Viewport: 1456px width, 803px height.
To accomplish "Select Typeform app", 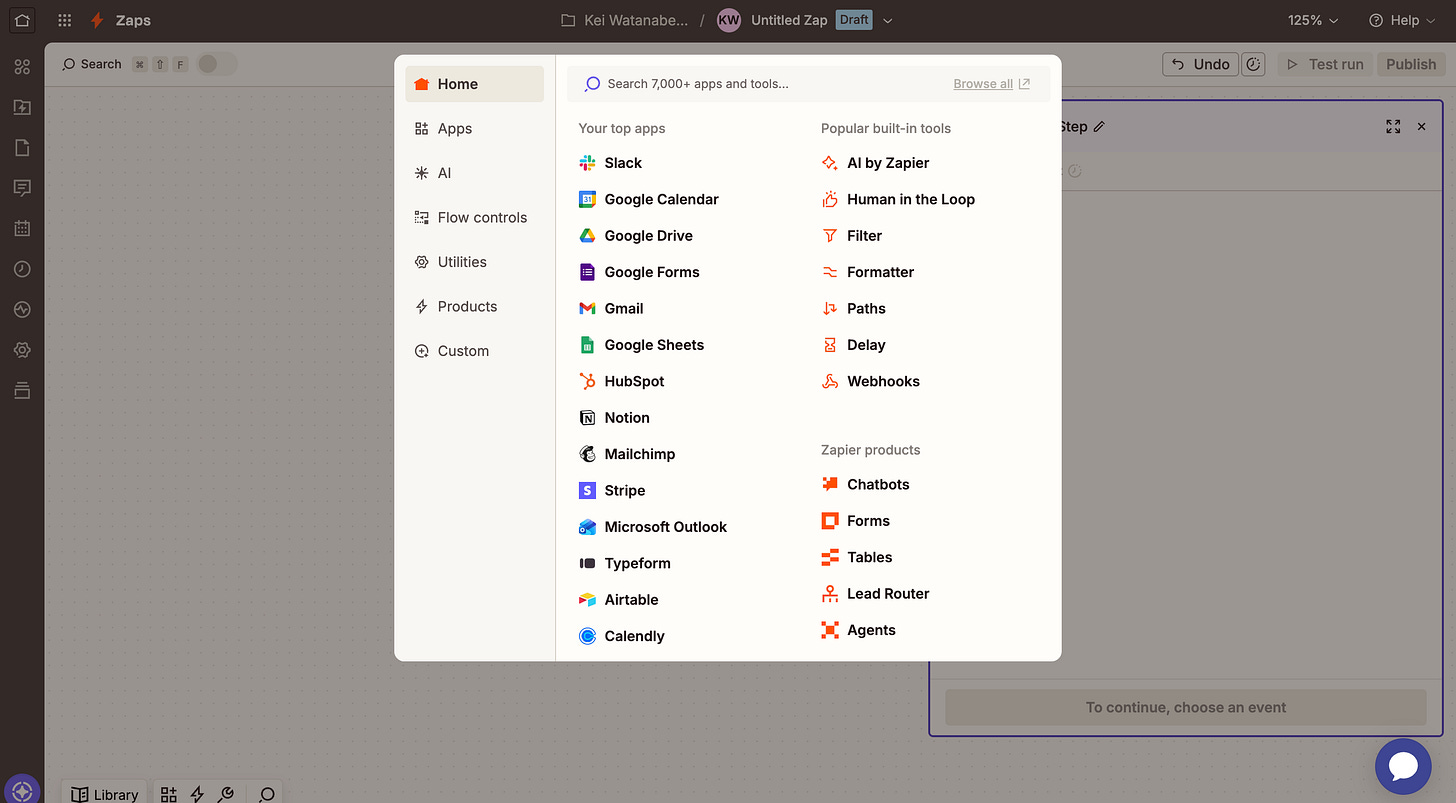I will tap(625, 563).
